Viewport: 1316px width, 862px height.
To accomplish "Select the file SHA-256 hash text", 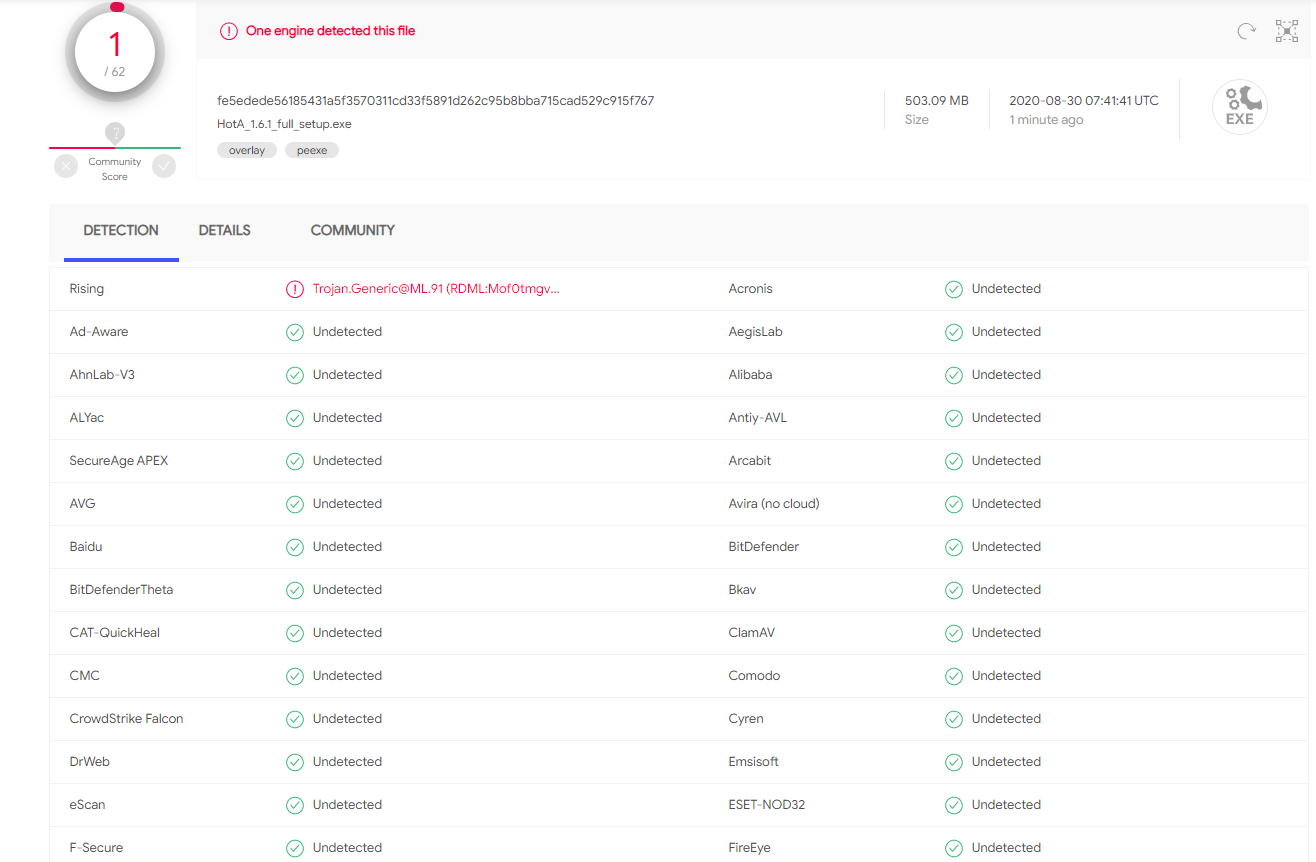I will [436, 101].
